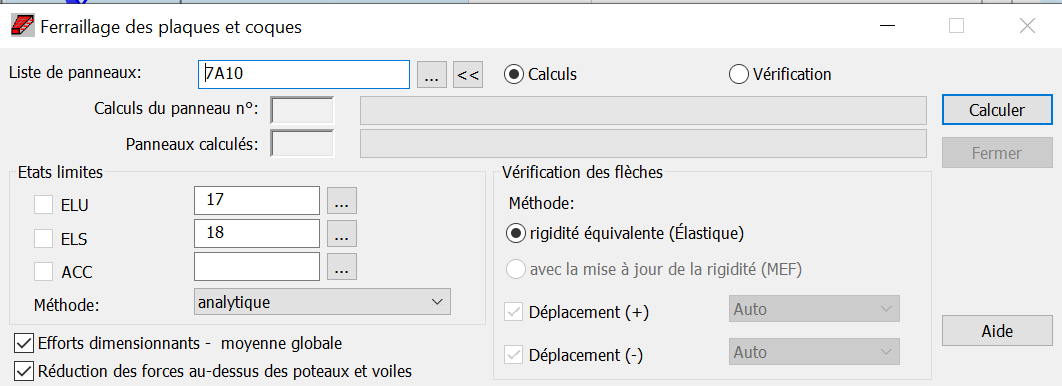Enable the ACC checkbox
The image size is (1062, 386).
tap(43, 272)
